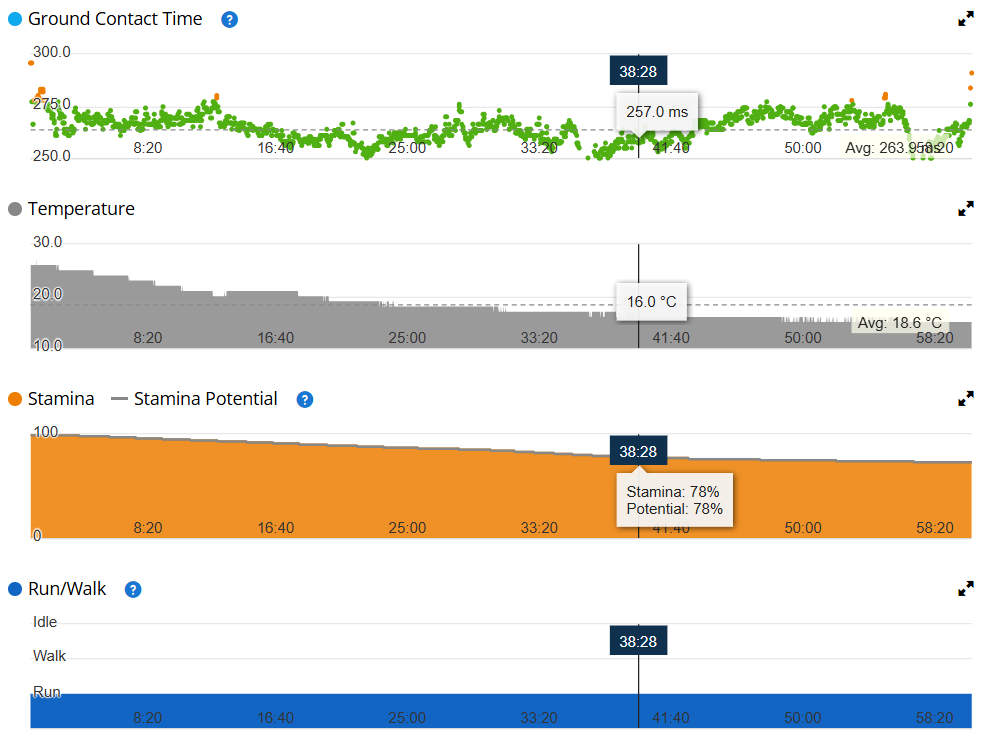
Task: Expand Run/Walk chart to full size
Action: pos(966,589)
